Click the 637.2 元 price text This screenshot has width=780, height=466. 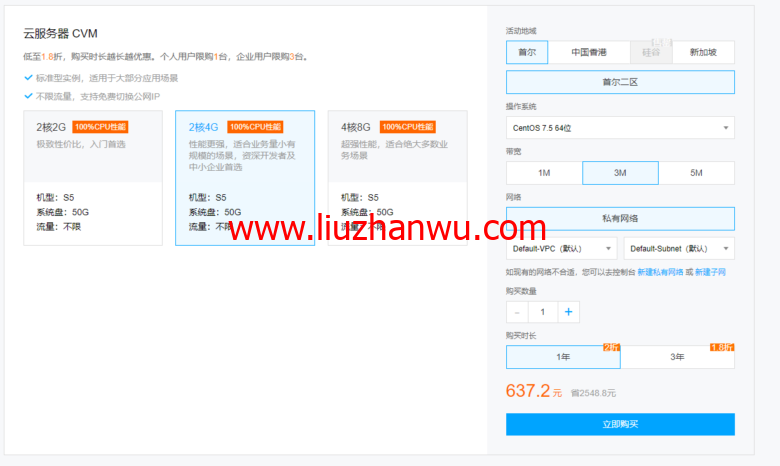tap(534, 391)
